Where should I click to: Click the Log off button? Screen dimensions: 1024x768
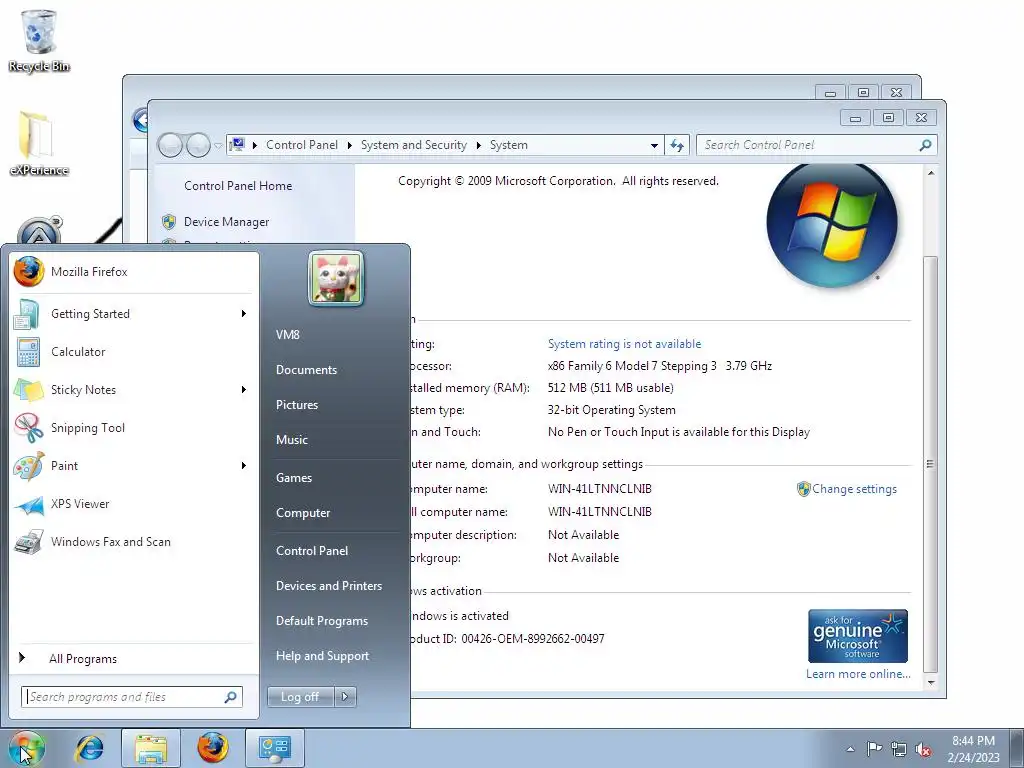click(x=300, y=697)
